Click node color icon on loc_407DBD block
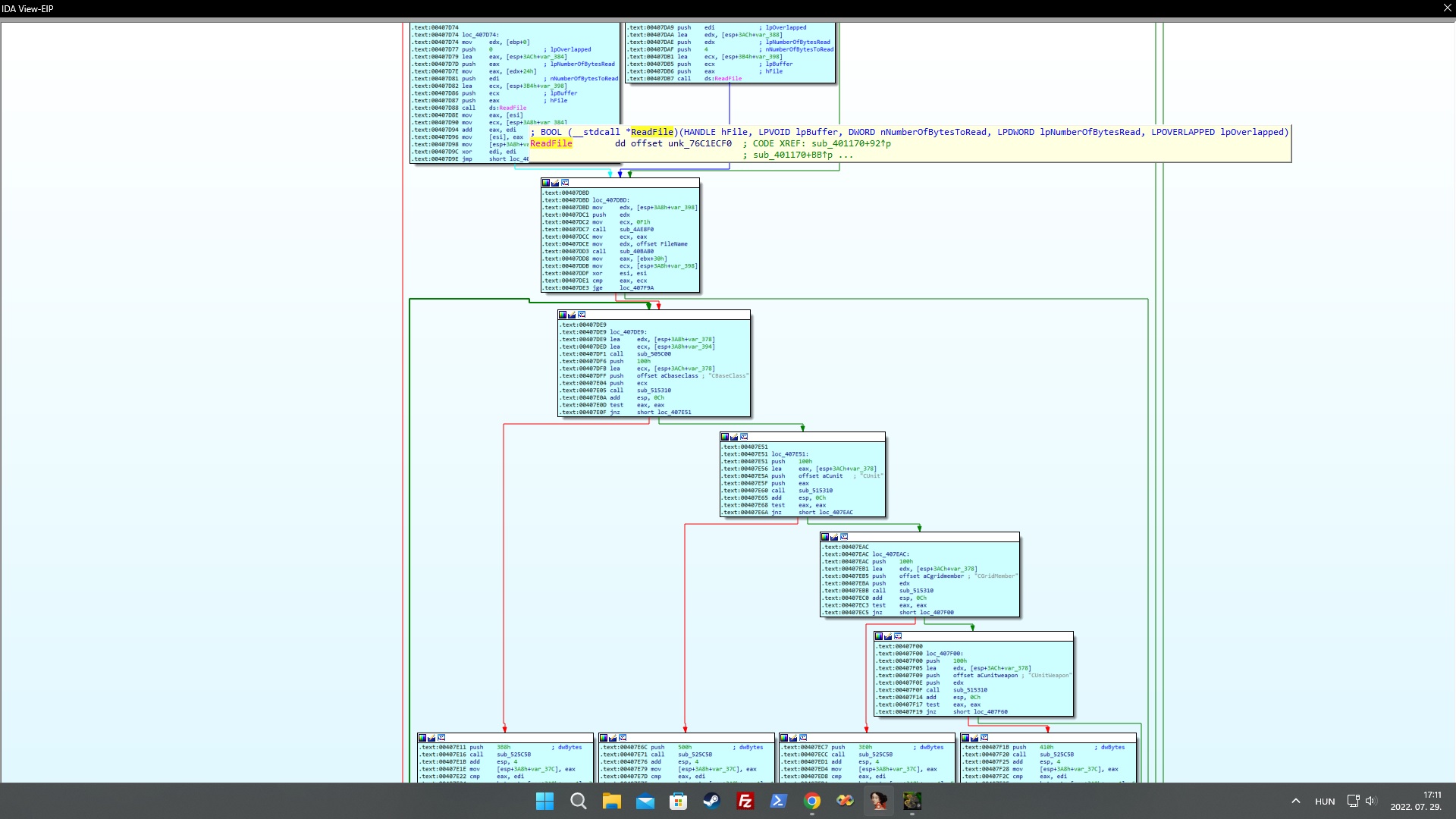The height and width of the screenshot is (819, 1456). pyautogui.click(x=546, y=183)
